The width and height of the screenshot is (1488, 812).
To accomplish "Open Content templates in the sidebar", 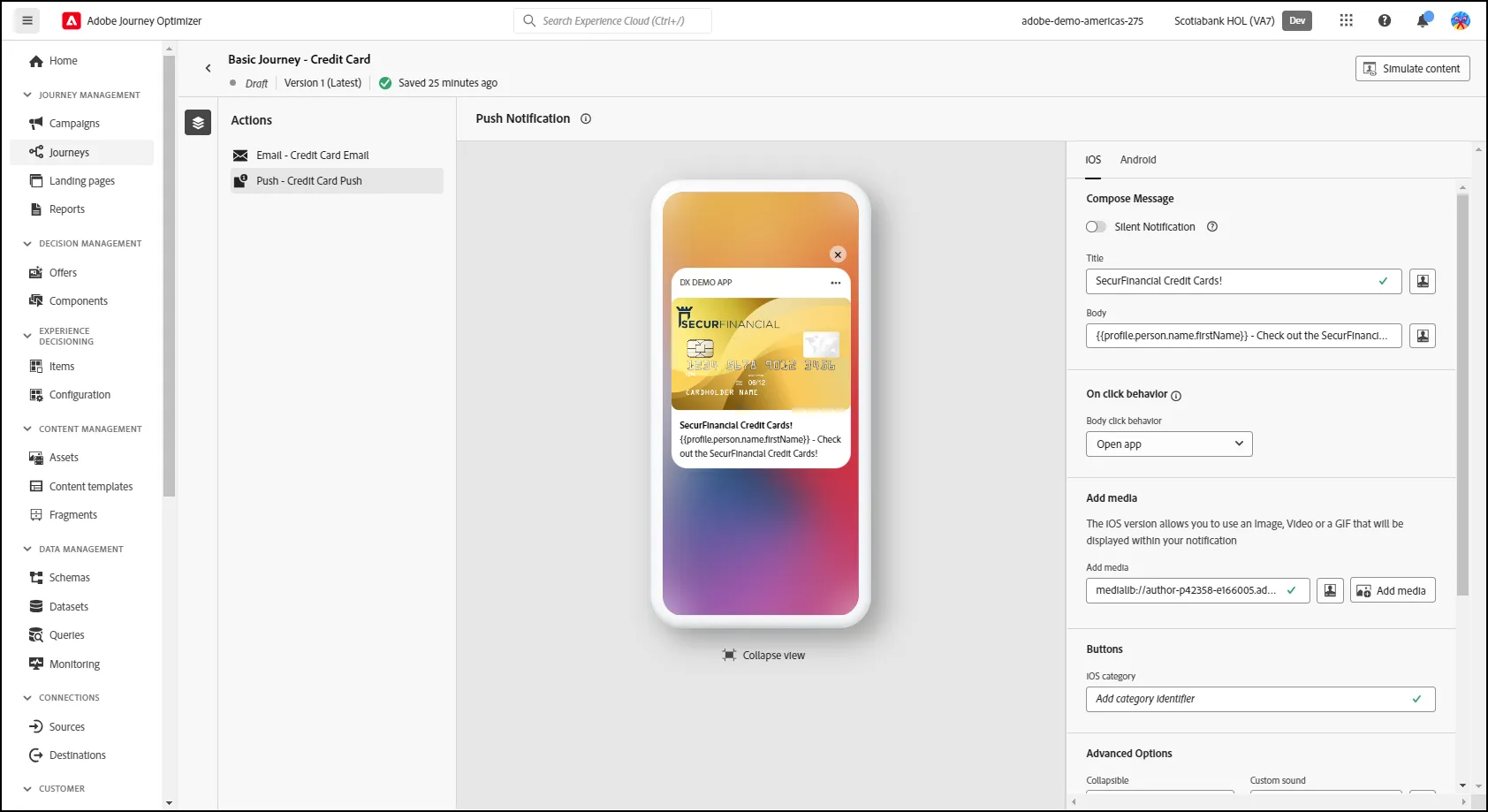I will point(91,487).
